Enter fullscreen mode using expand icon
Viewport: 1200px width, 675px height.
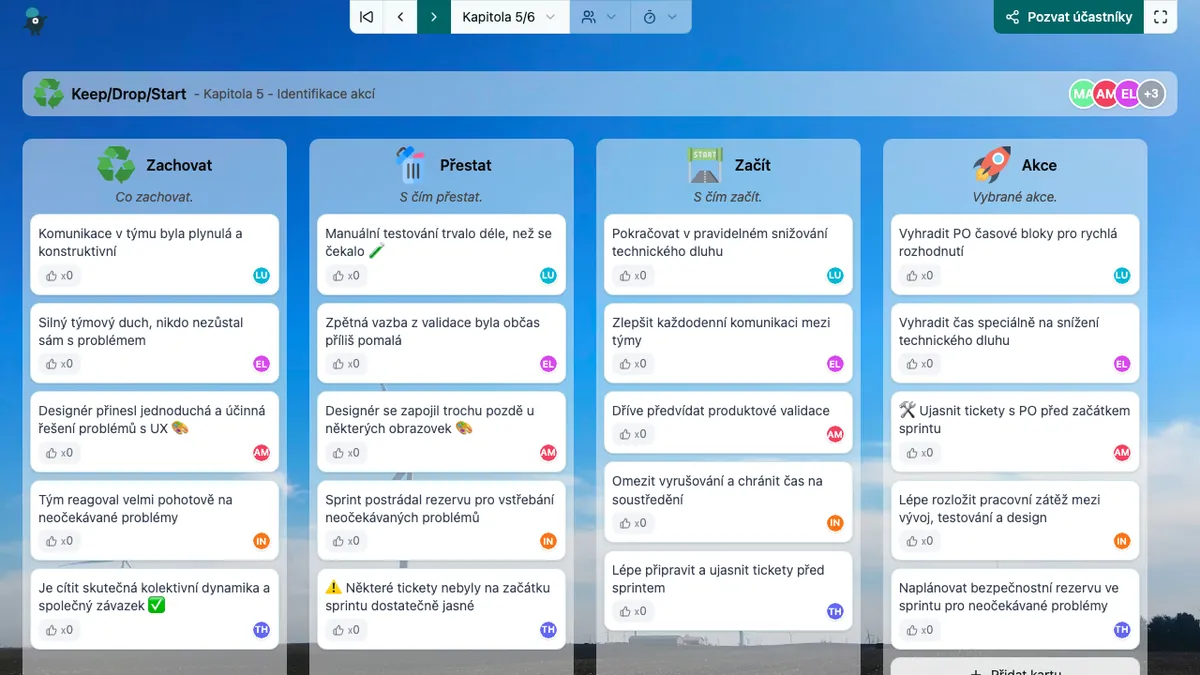click(1160, 17)
